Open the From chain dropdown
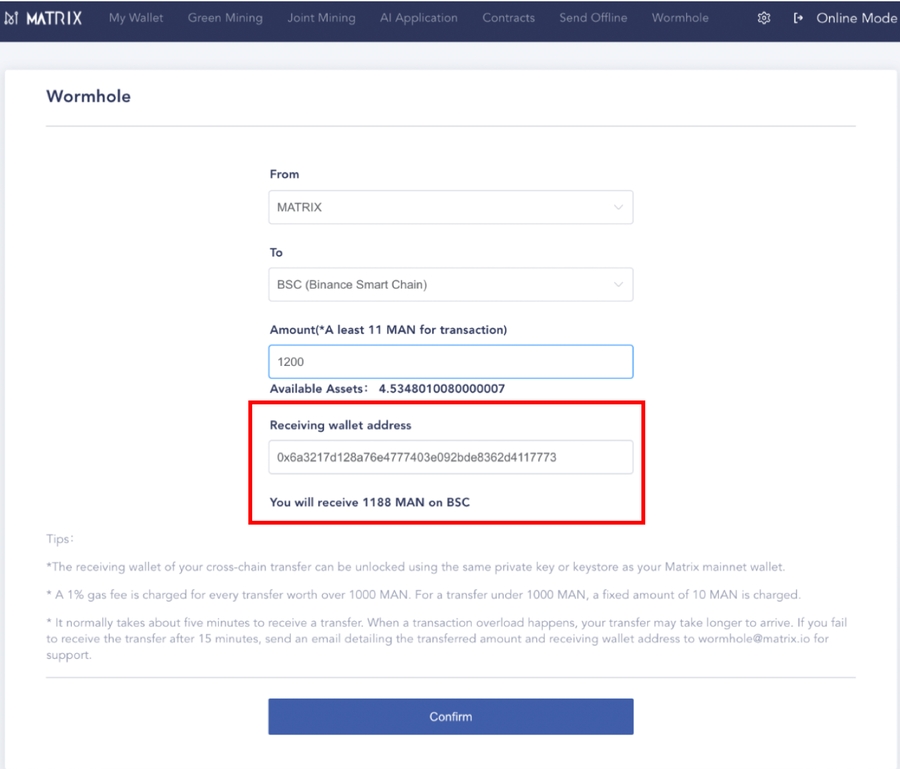The width and height of the screenshot is (900, 769). (450, 207)
